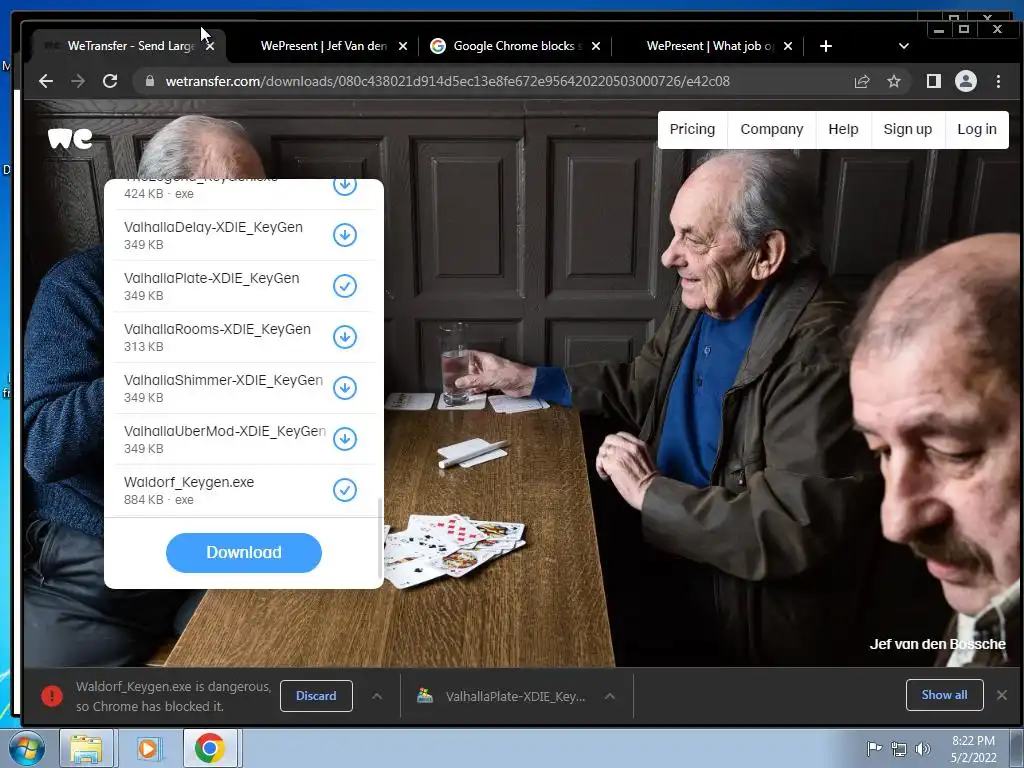
Task: Click the ValhallaPlate-XDIE_KeyGen checkmark icon
Action: pos(345,286)
